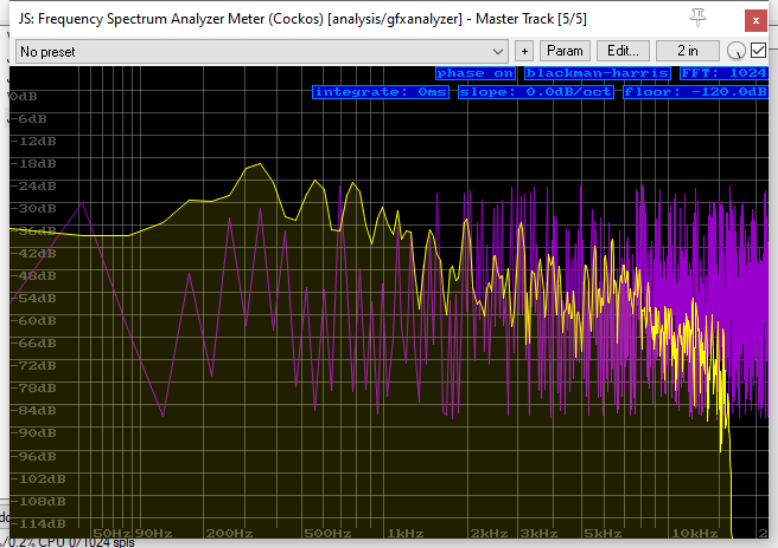This screenshot has height=548, width=778.
Task: Change the FFT: 1024 size setting
Action: (723, 73)
